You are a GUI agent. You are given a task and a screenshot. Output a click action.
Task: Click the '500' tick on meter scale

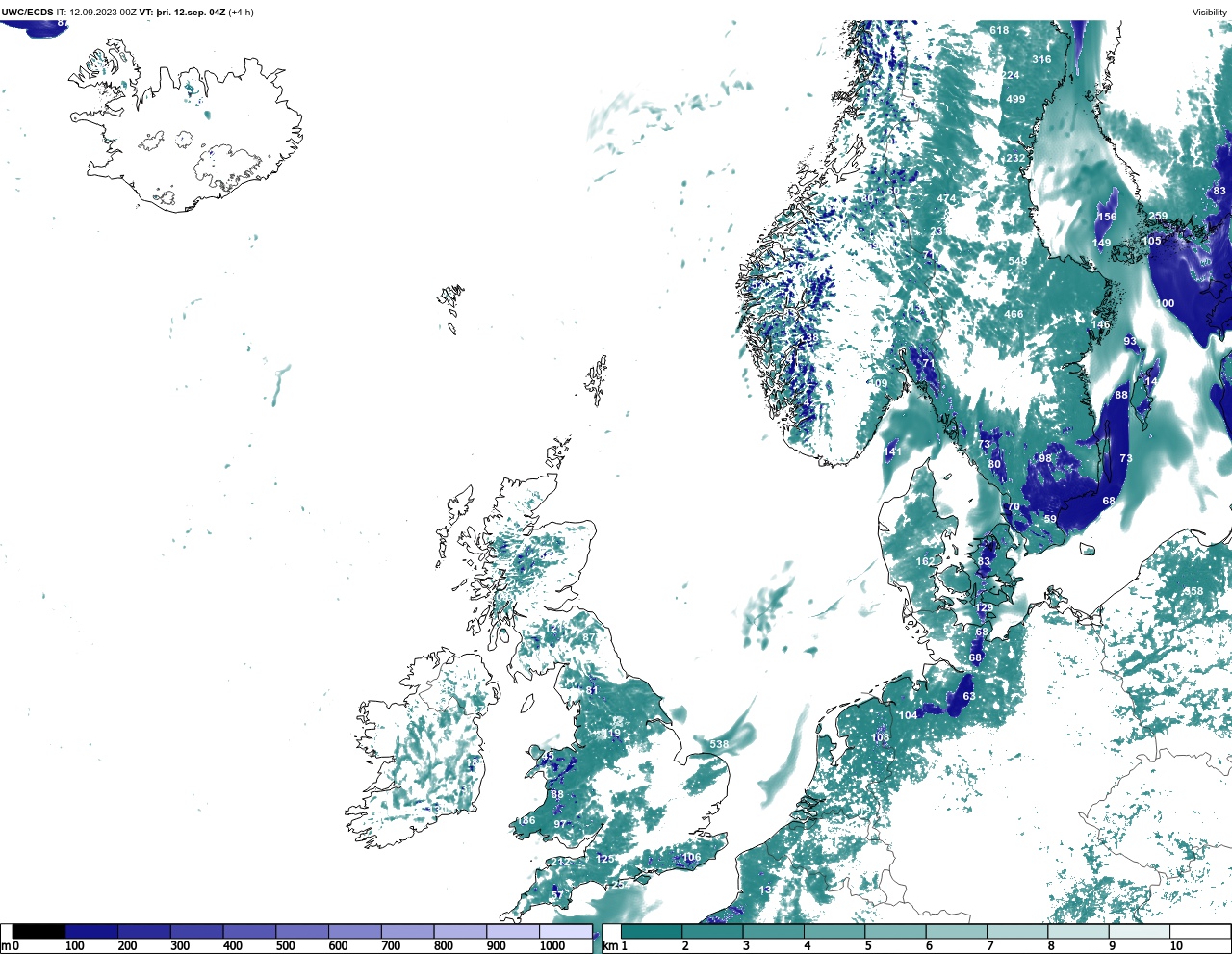click(x=285, y=946)
